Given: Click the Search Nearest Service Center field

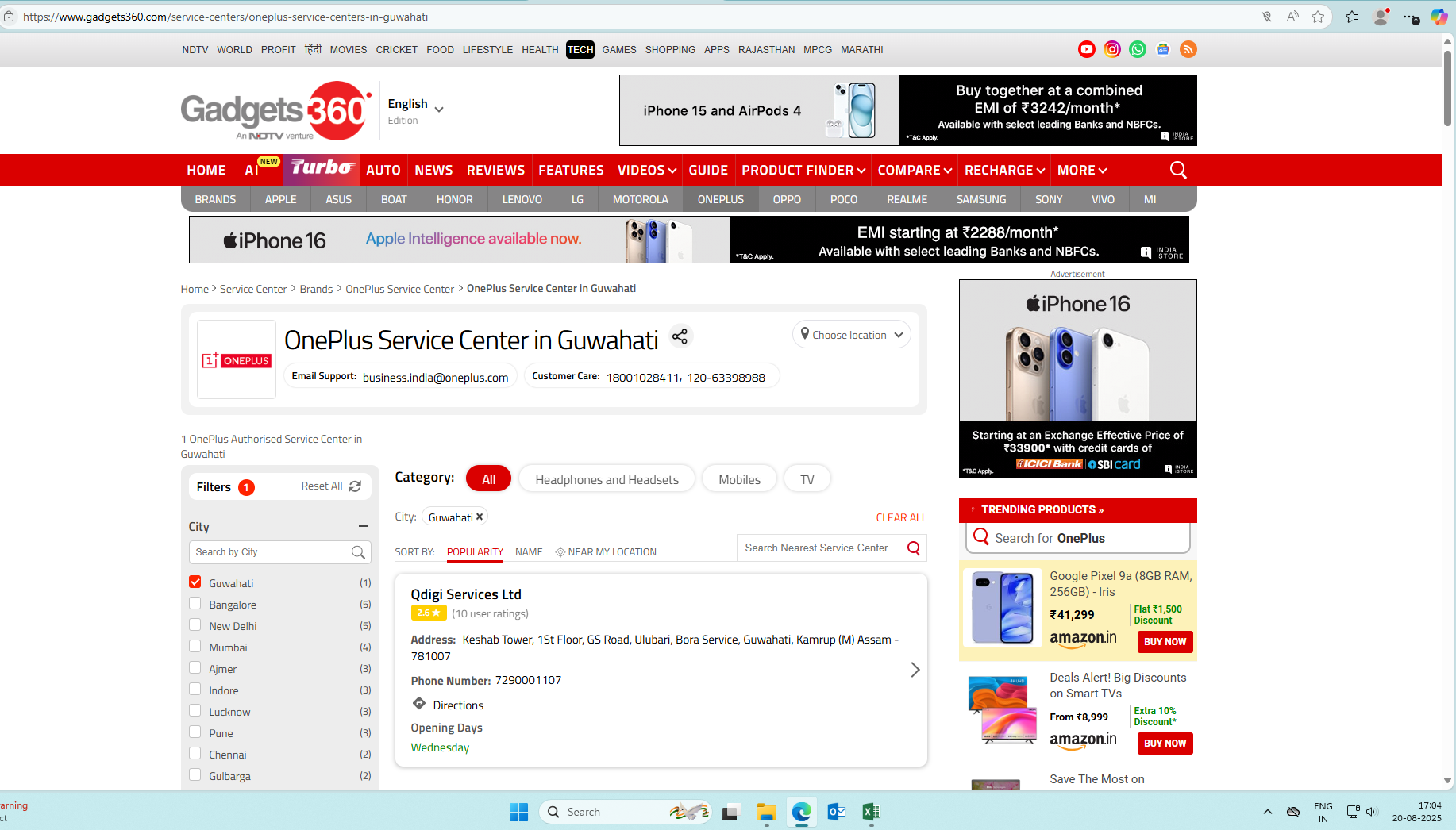Looking at the screenshot, I should (x=818, y=548).
